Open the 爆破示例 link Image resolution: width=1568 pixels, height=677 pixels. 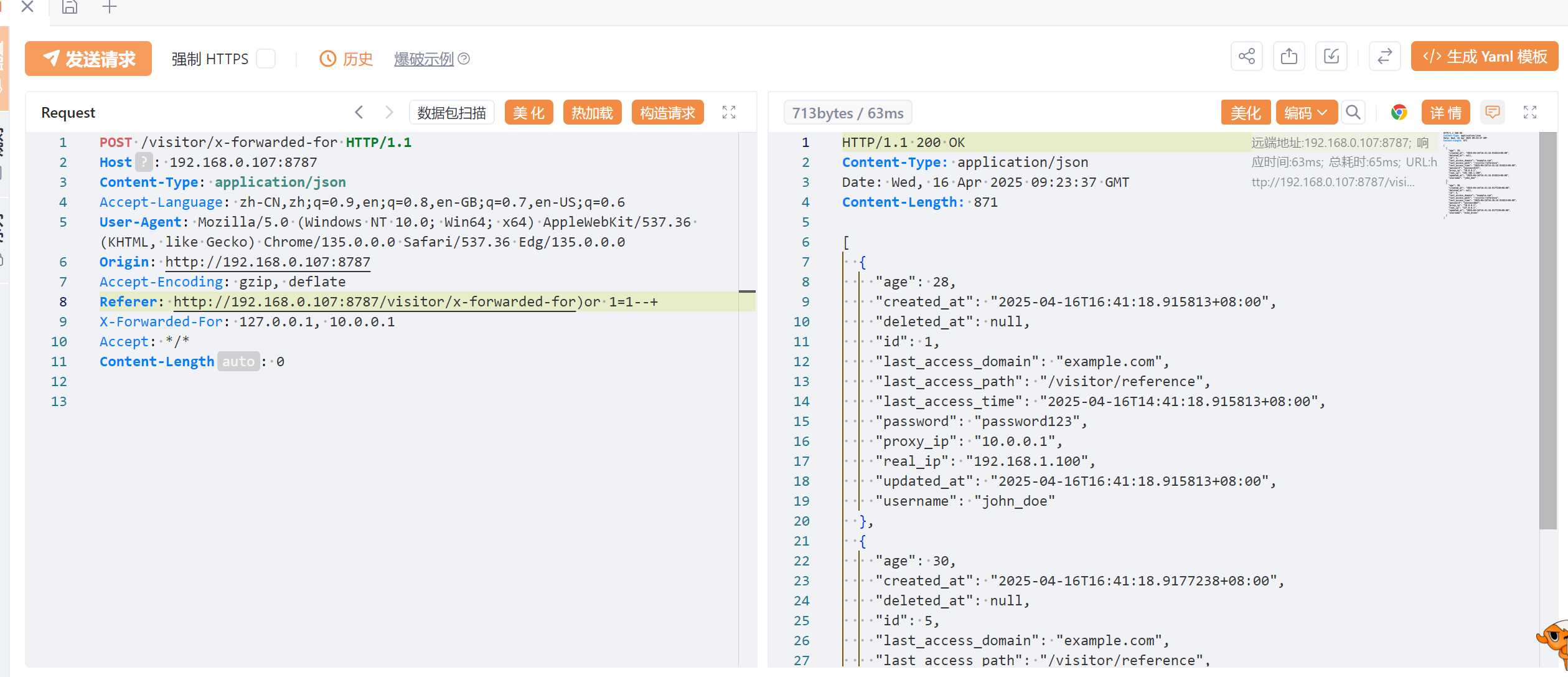[424, 59]
